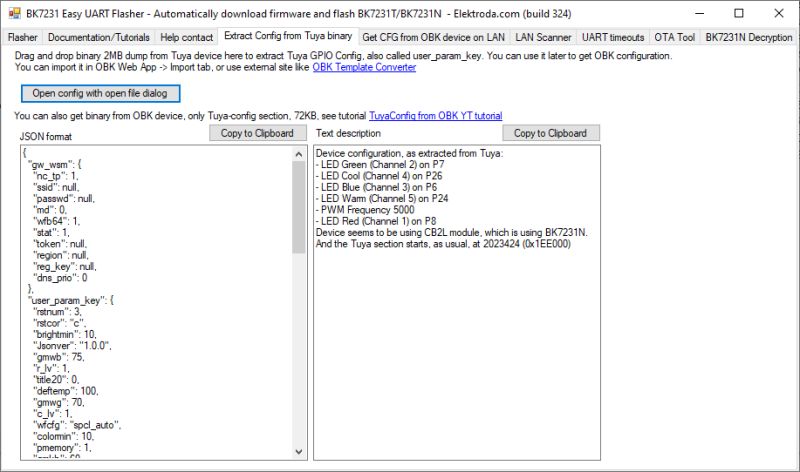This screenshot has height=472, width=800.
Task: Minimize the BK7231 Flasher window
Action: click(699, 13)
